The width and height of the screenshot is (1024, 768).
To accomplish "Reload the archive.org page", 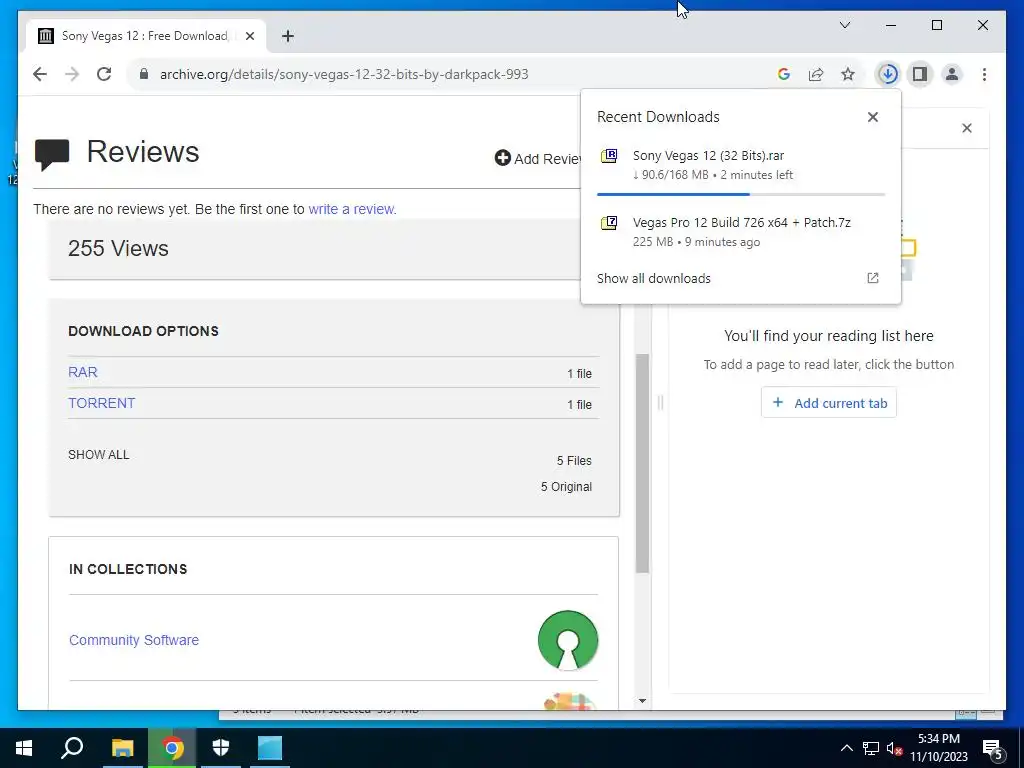I will pyautogui.click(x=104, y=74).
